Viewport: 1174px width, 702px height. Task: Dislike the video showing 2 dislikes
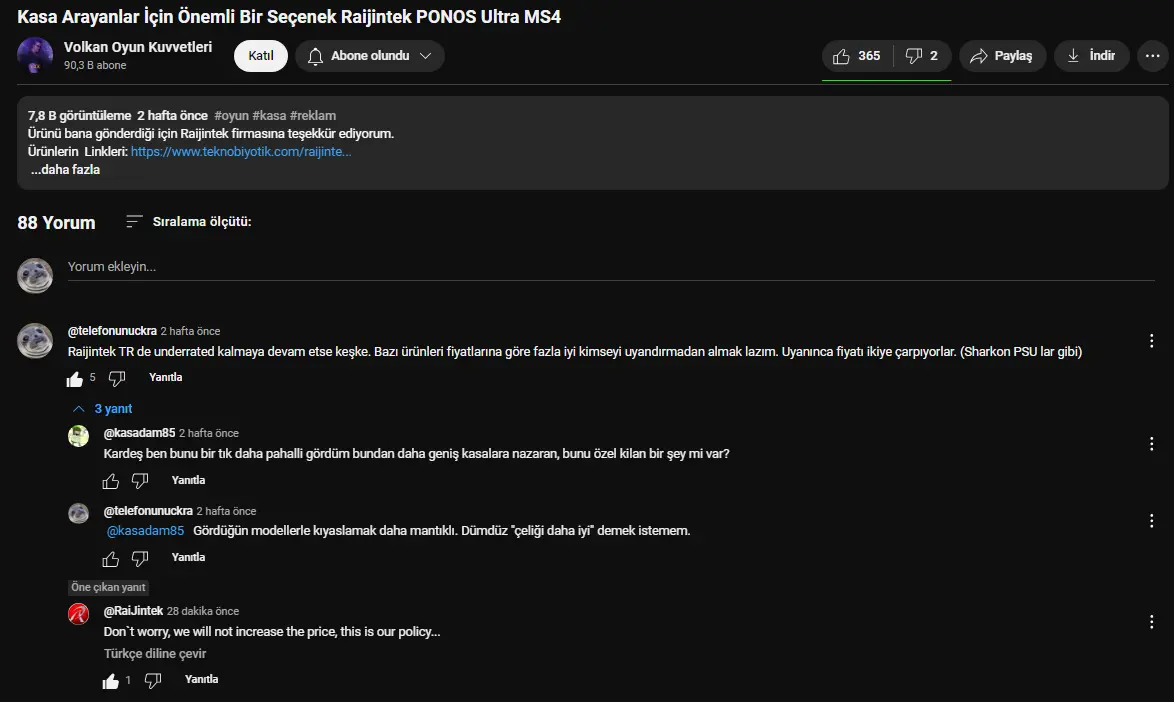(922, 56)
